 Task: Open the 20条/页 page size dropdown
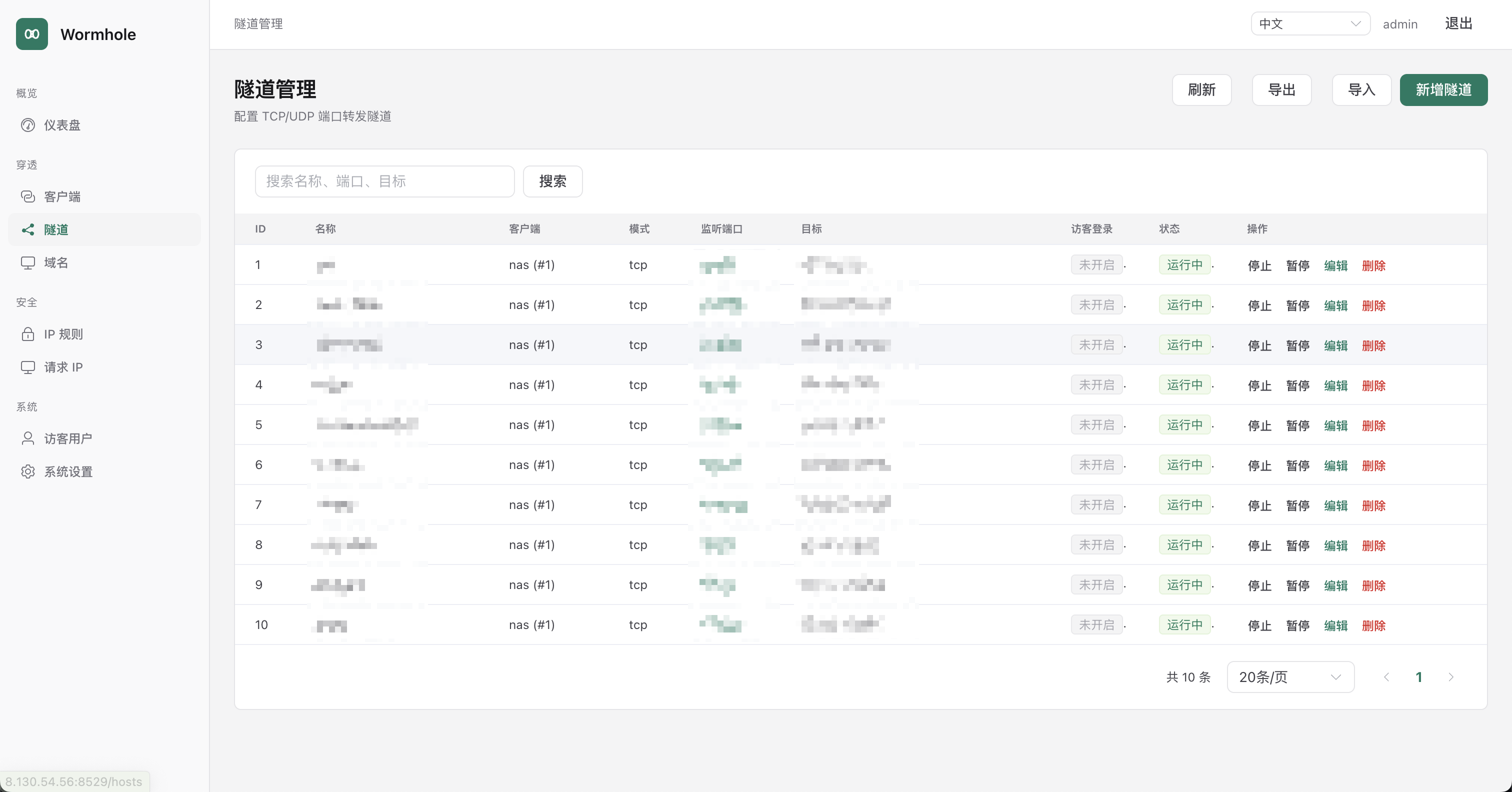(1290, 677)
